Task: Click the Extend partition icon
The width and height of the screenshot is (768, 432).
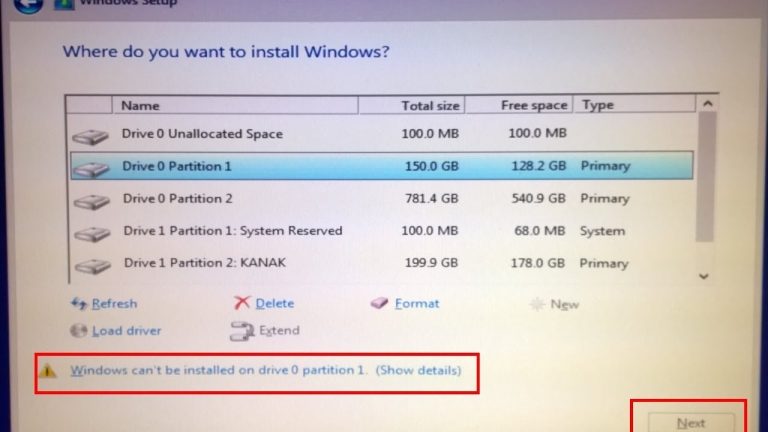Action: (x=242, y=331)
